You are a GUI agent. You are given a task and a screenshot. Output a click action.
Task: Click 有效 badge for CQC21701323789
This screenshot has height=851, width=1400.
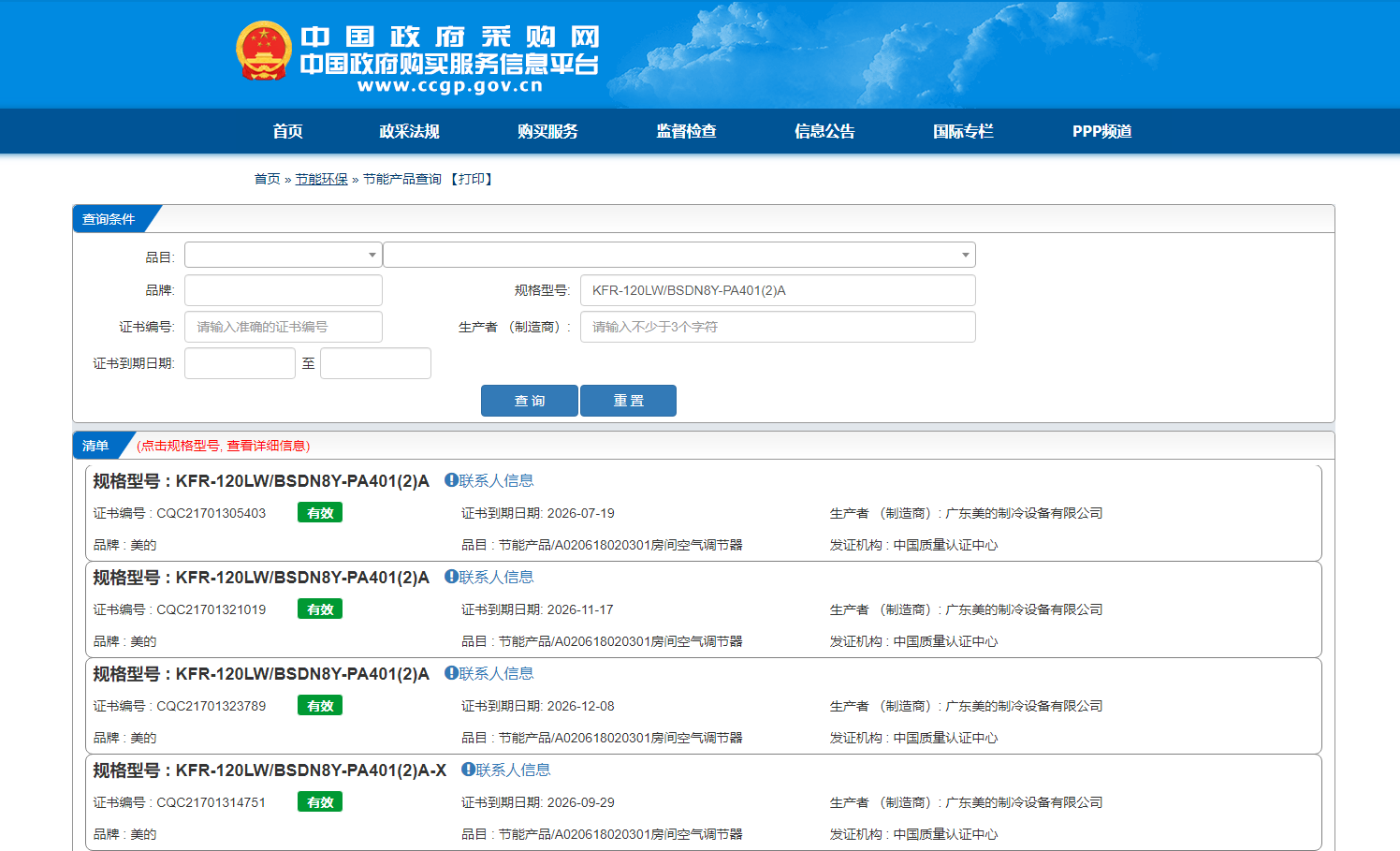pyautogui.click(x=320, y=706)
